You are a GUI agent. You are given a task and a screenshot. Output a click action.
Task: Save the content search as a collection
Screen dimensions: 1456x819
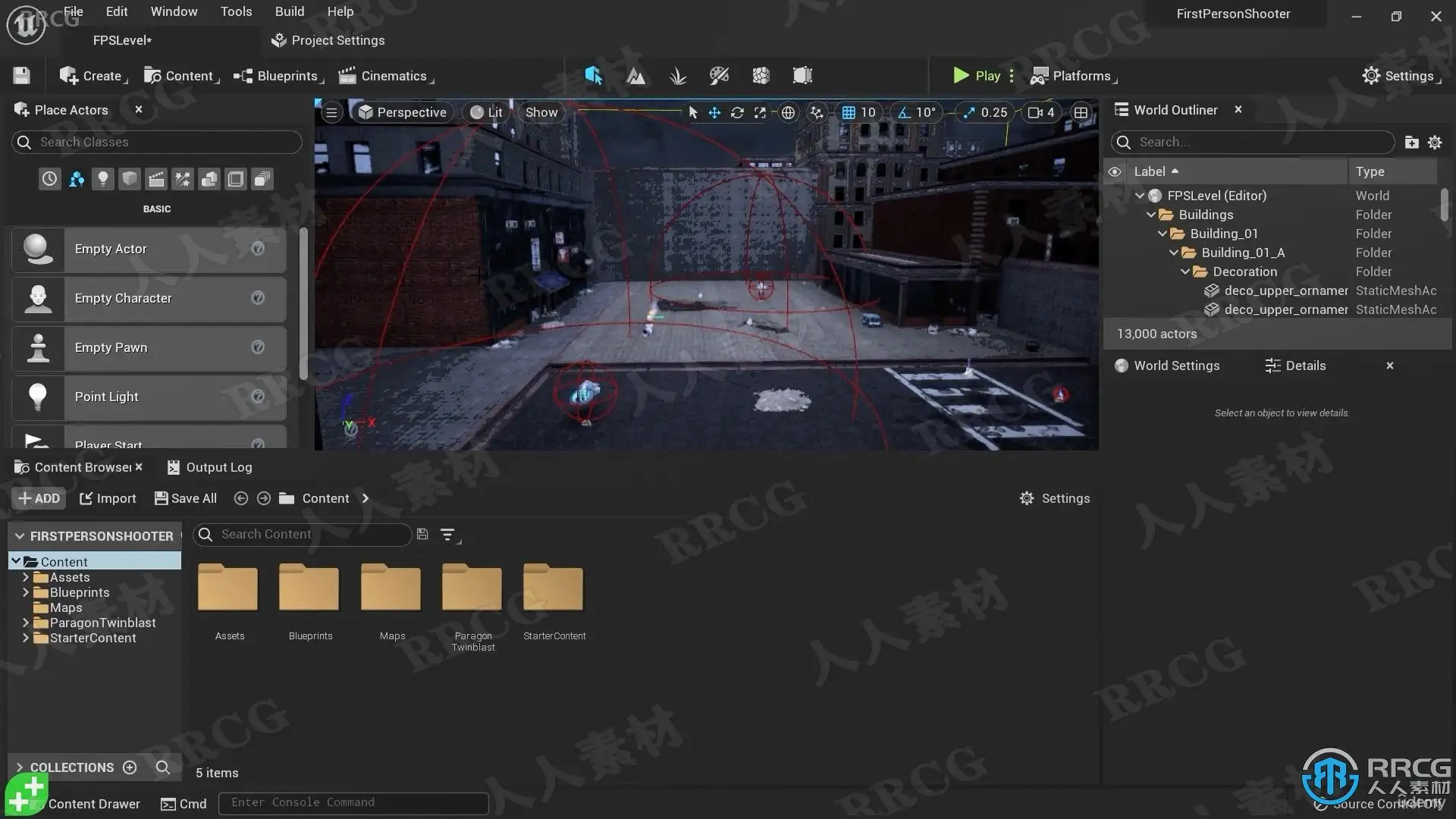click(422, 535)
